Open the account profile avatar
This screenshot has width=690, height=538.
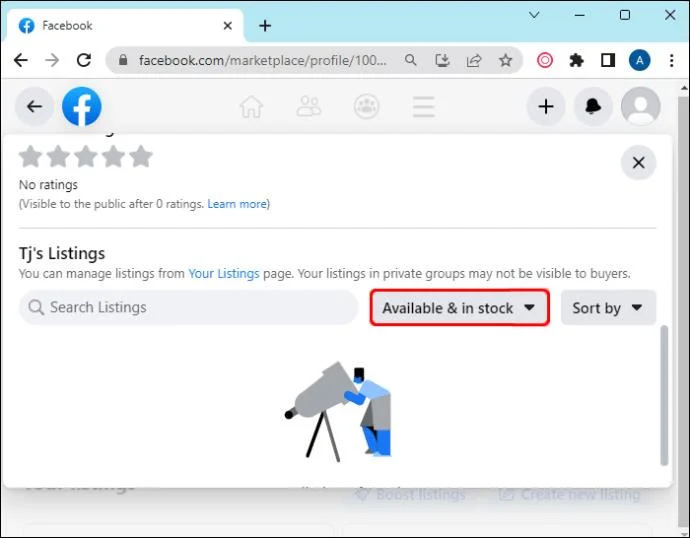point(640,106)
